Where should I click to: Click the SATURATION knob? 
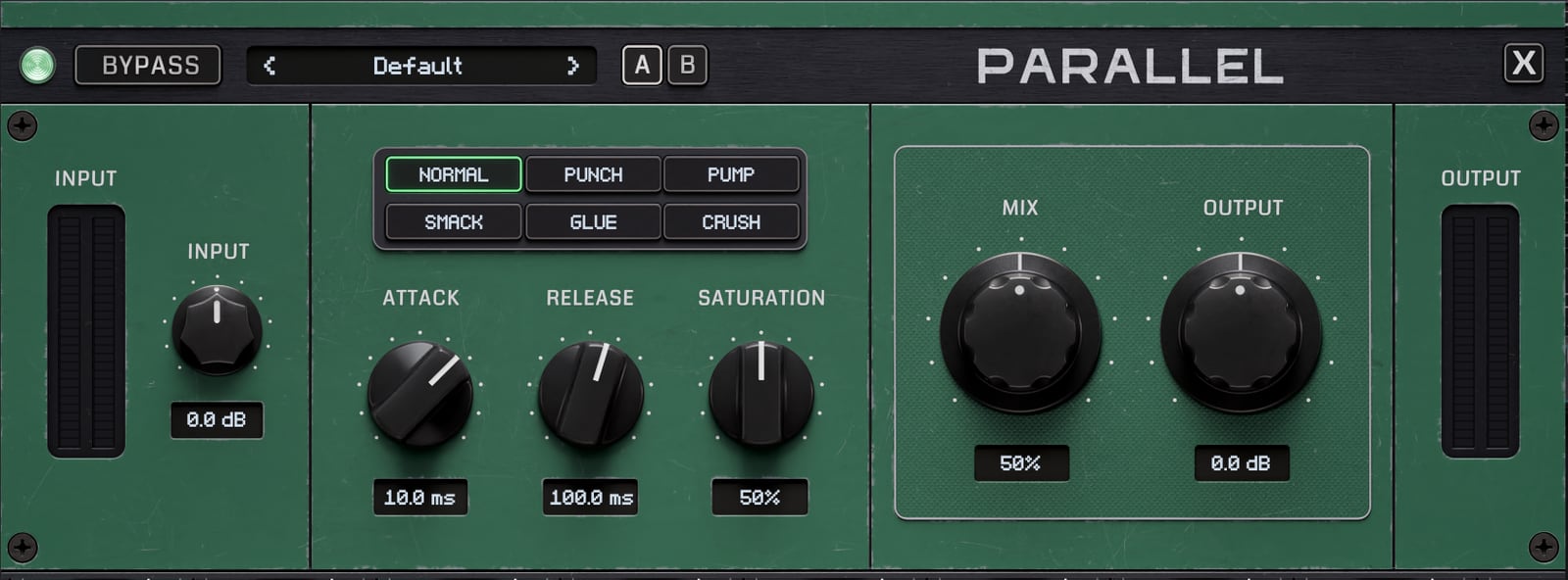point(761,395)
